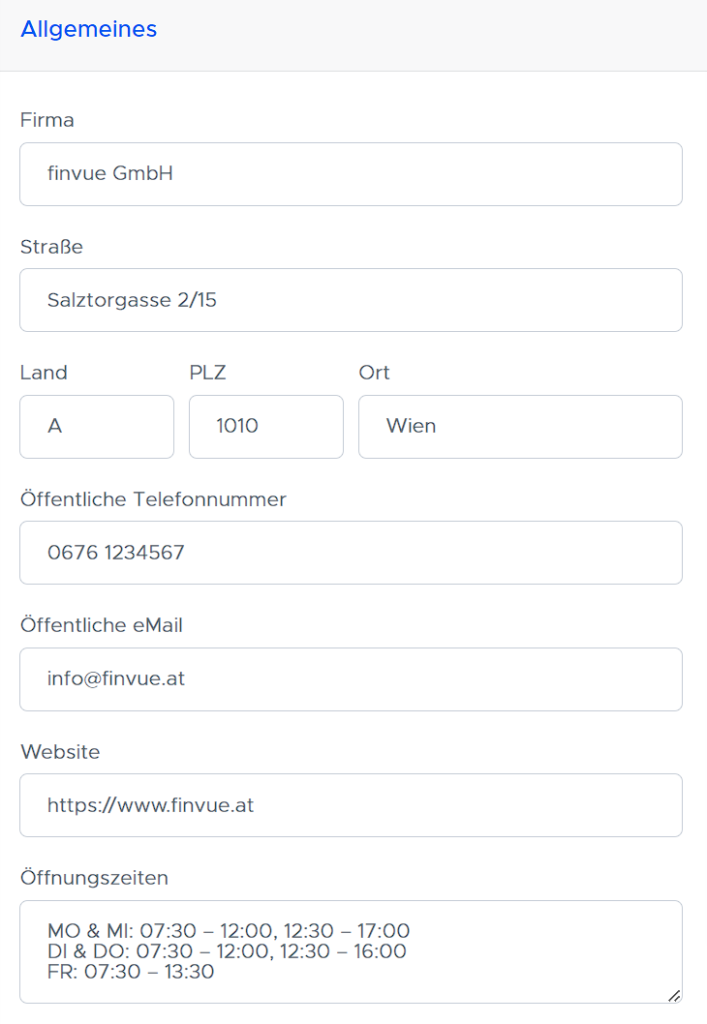Select the Öffentliche eMail input field
The width and height of the screenshot is (707, 1024).
click(x=350, y=679)
